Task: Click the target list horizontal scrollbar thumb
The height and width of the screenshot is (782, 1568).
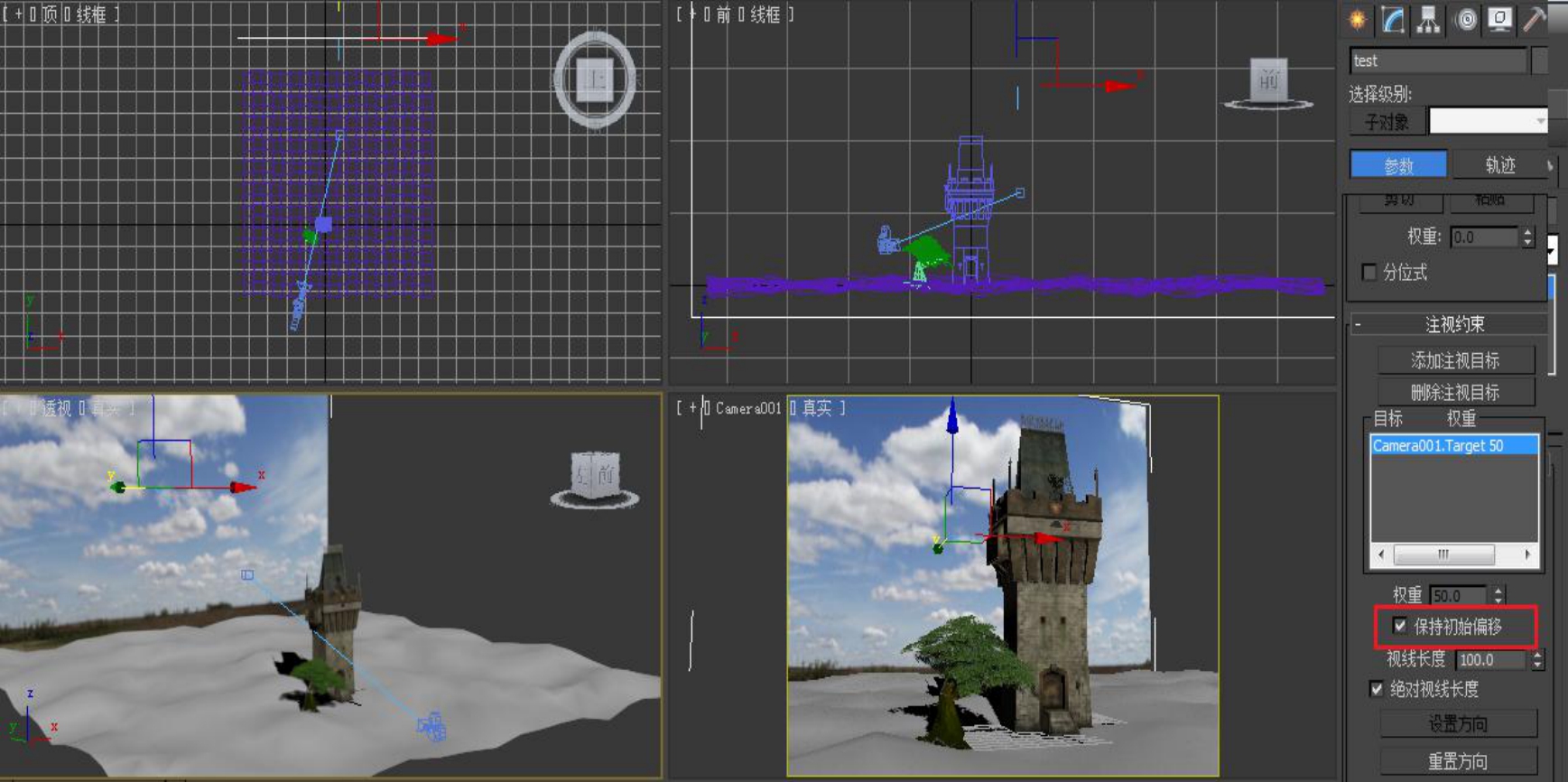Action: click(x=1443, y=554)
